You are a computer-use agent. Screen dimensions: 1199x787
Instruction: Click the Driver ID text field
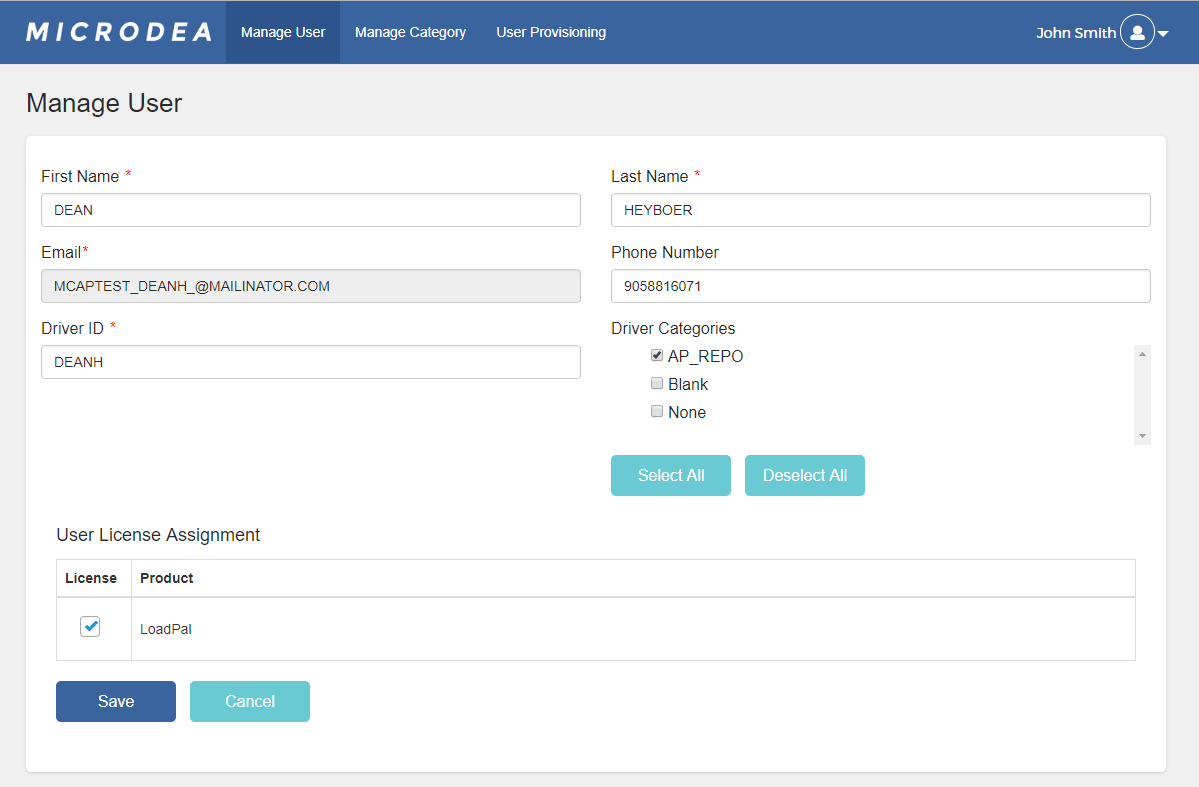(310, 361)
